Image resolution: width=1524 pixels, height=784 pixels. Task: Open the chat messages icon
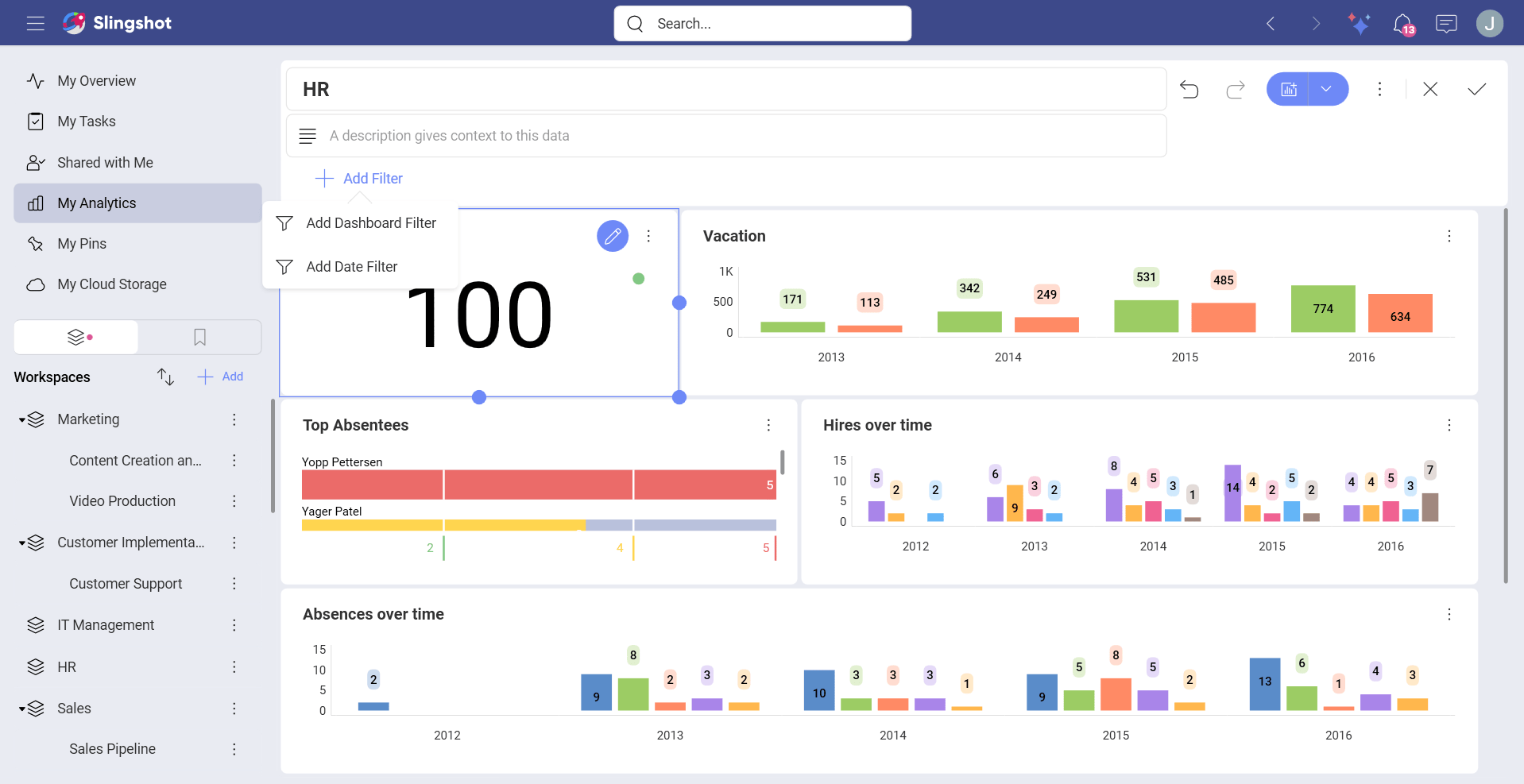1445,23
